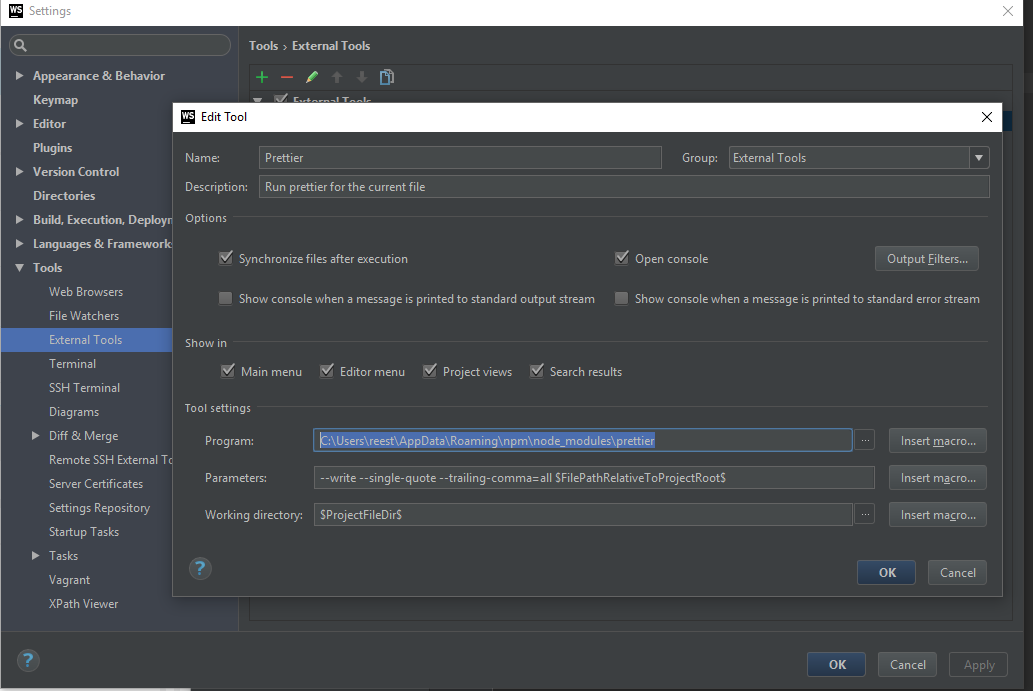
Task: Open the Group dropdown arrow
Action: (979, 158)
